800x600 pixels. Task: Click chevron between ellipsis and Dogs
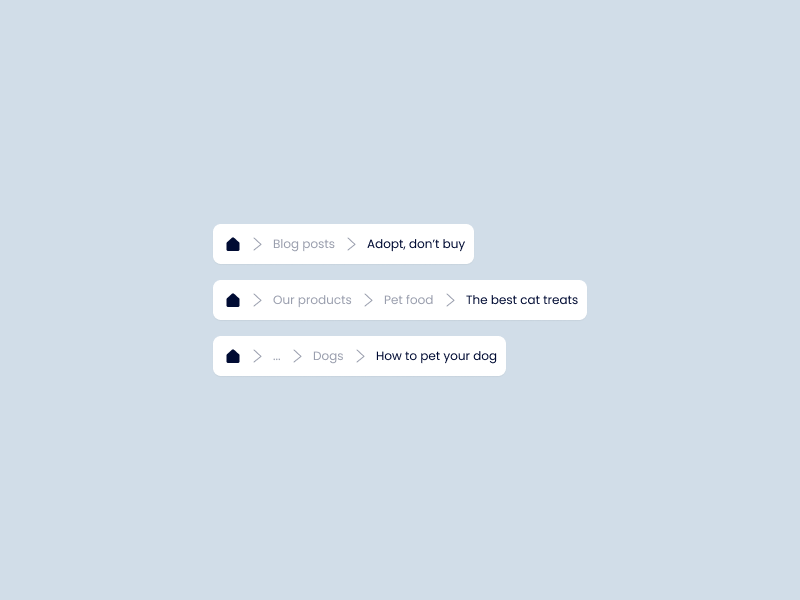pos(297,356)
